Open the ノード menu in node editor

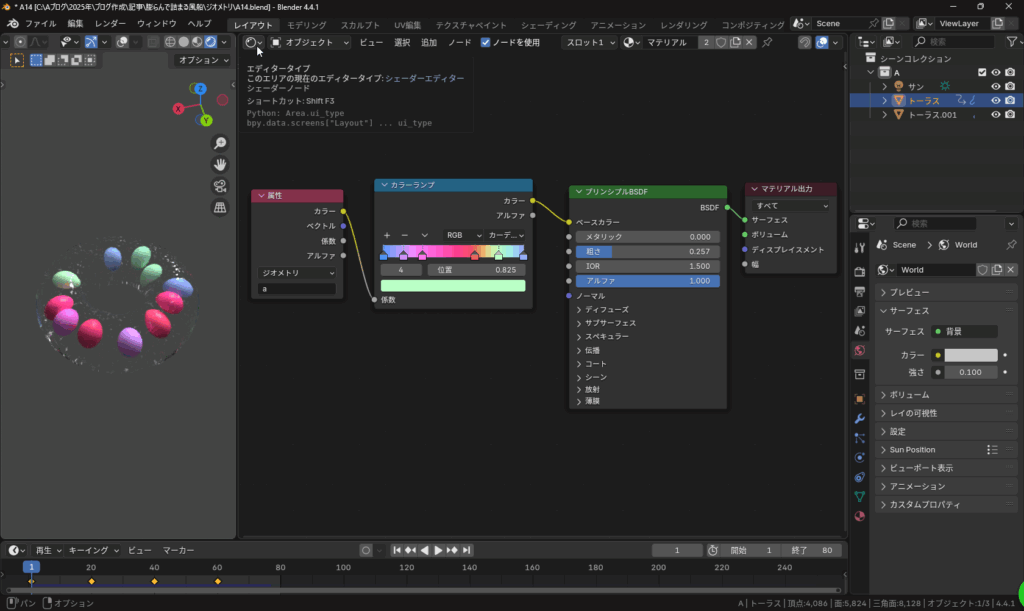tap(460, 42)
